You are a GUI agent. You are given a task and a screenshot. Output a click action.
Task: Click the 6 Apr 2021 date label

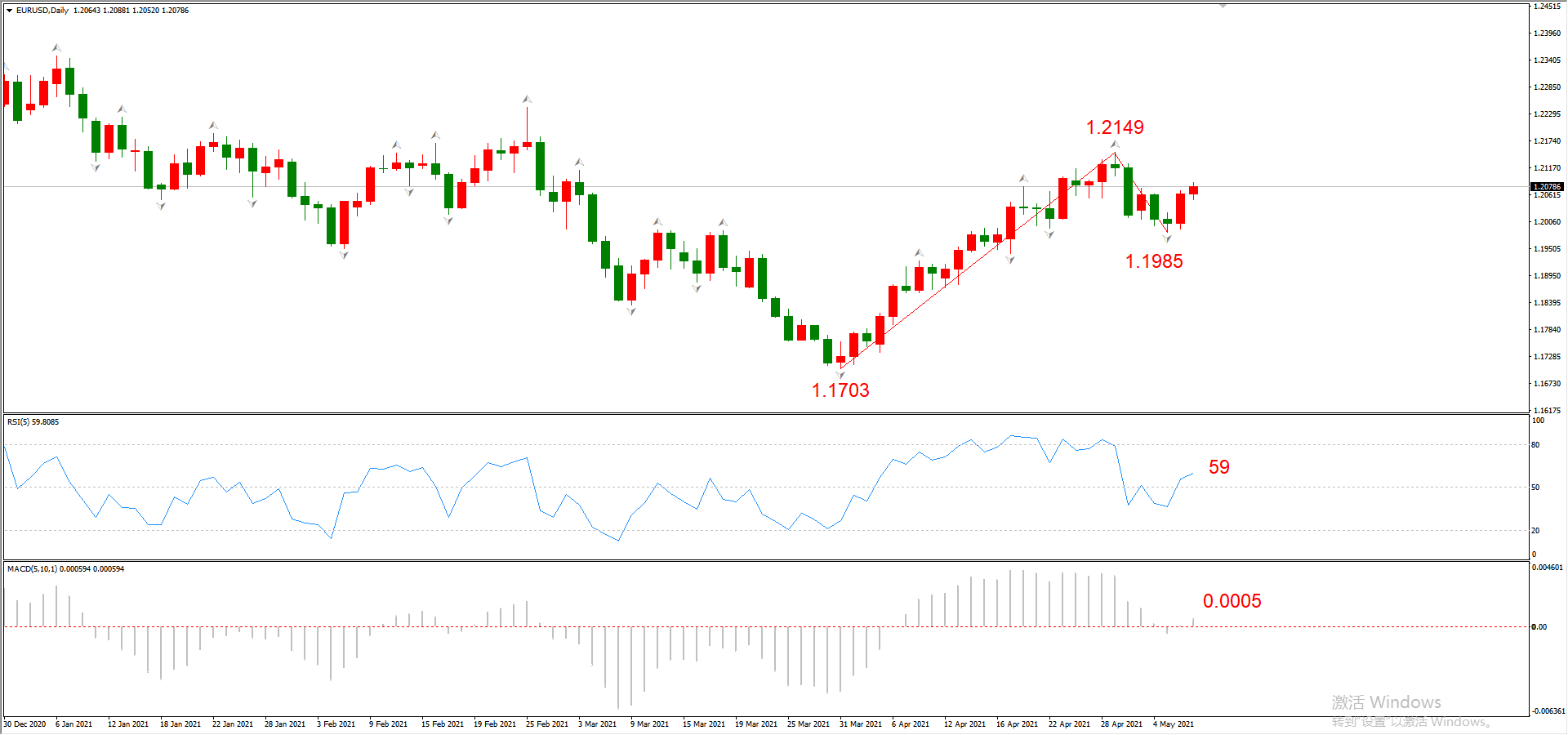[x=911, y=724]
